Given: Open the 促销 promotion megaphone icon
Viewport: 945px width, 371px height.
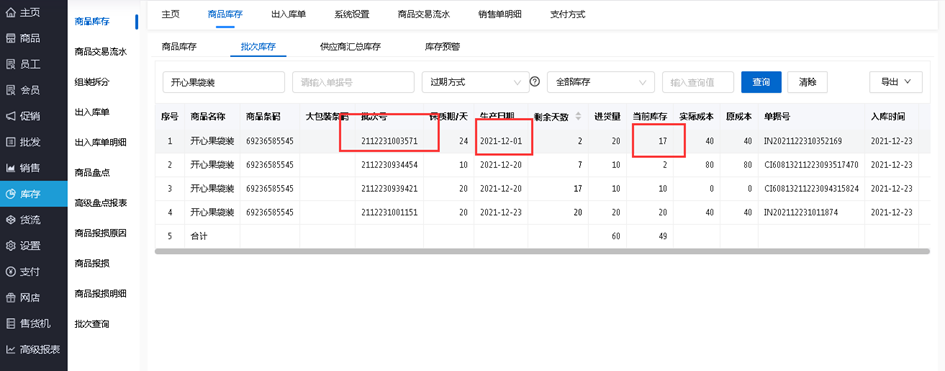Looking at the screenshot, I should pos(10,116).
